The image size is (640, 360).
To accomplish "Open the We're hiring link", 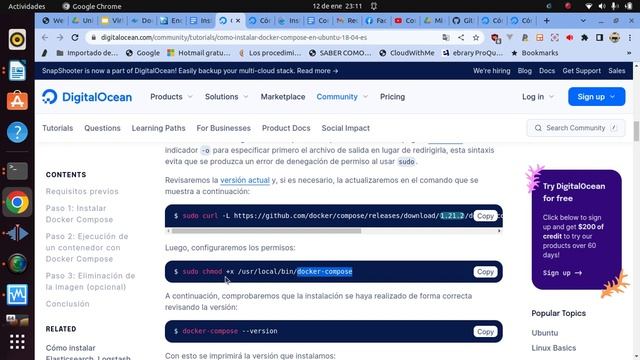I will tap(491, 71).
